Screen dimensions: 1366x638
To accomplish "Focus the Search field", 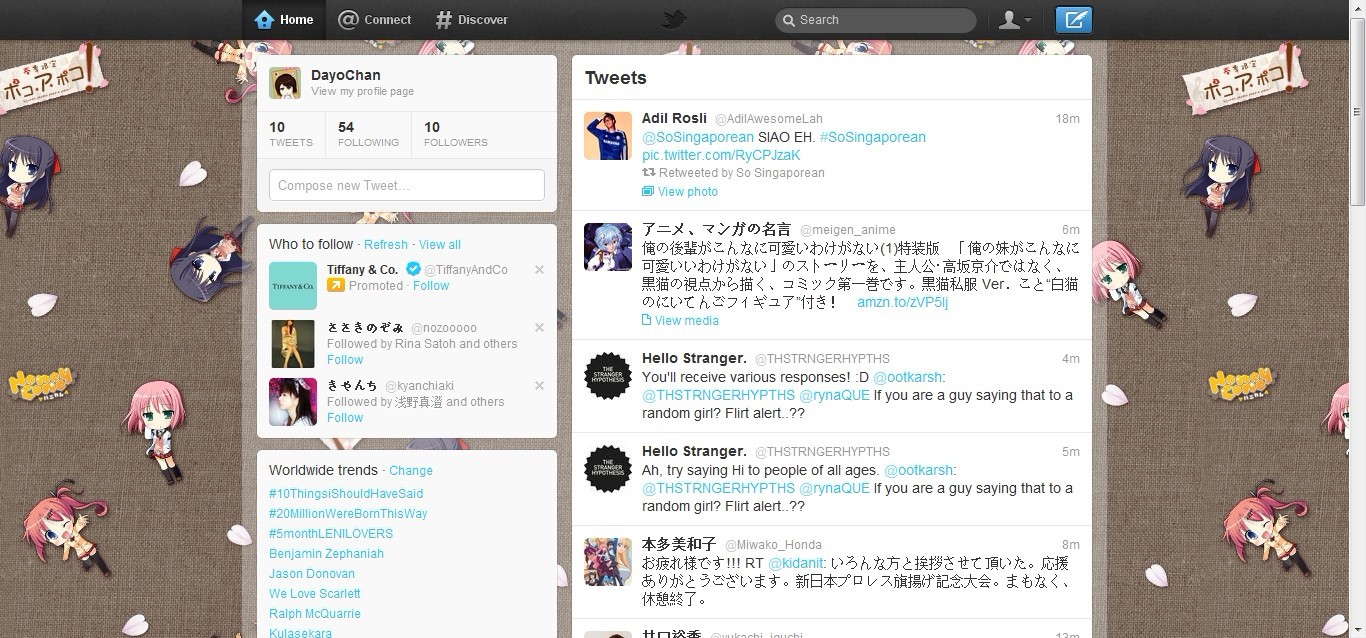I will pyautogui.click(x=875, y=19).
